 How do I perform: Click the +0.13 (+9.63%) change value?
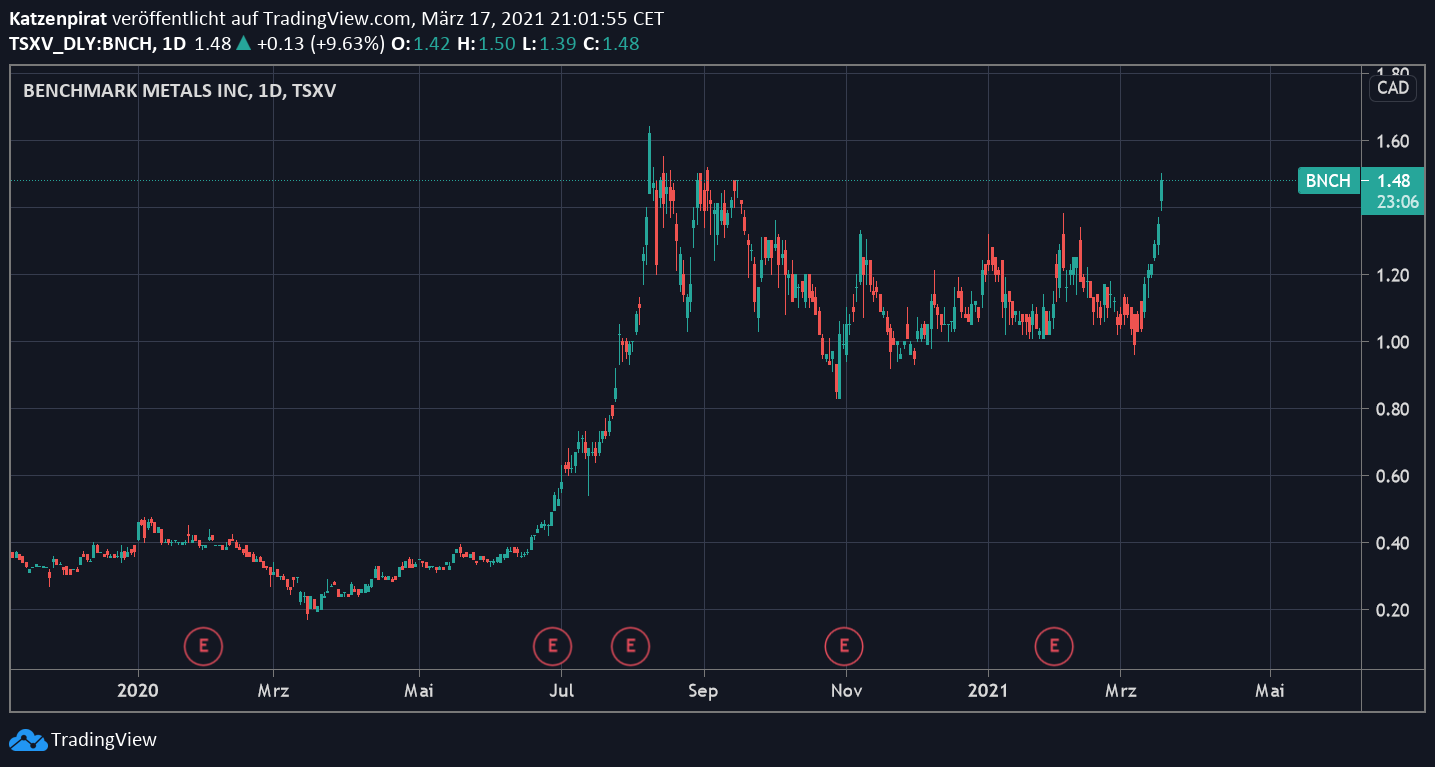point(321,43)
